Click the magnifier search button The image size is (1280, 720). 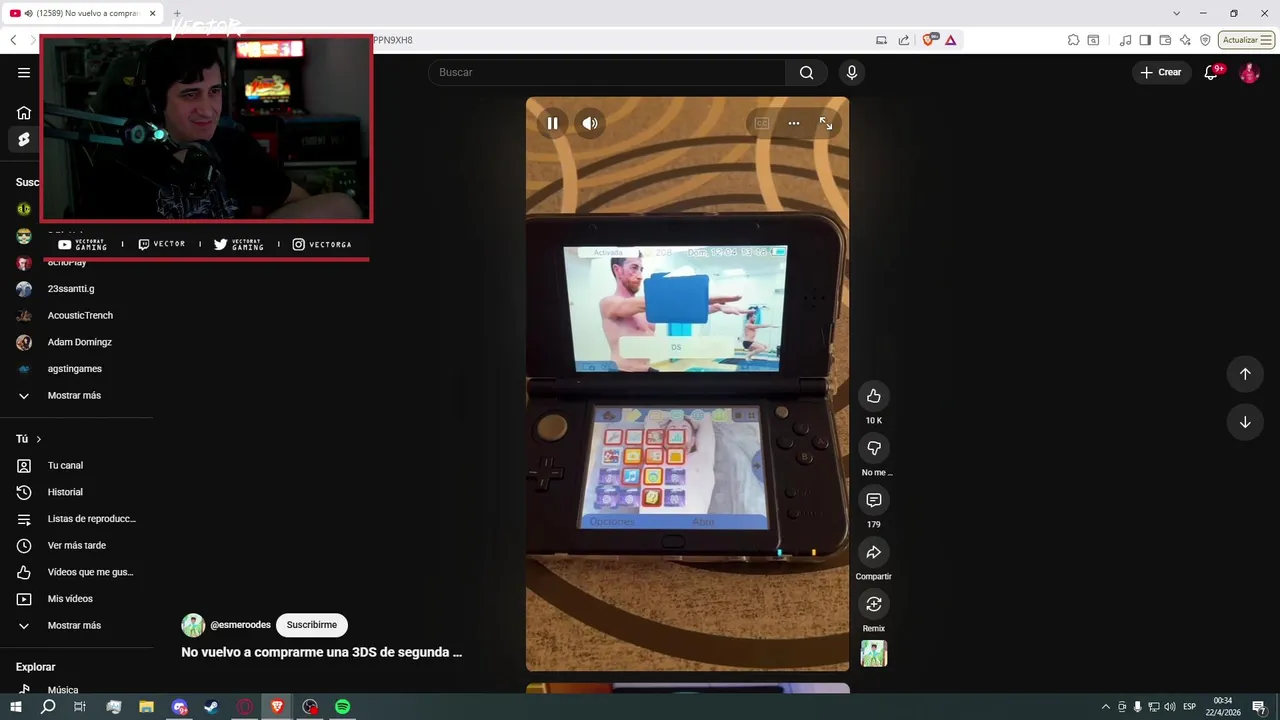click(806, 72)
